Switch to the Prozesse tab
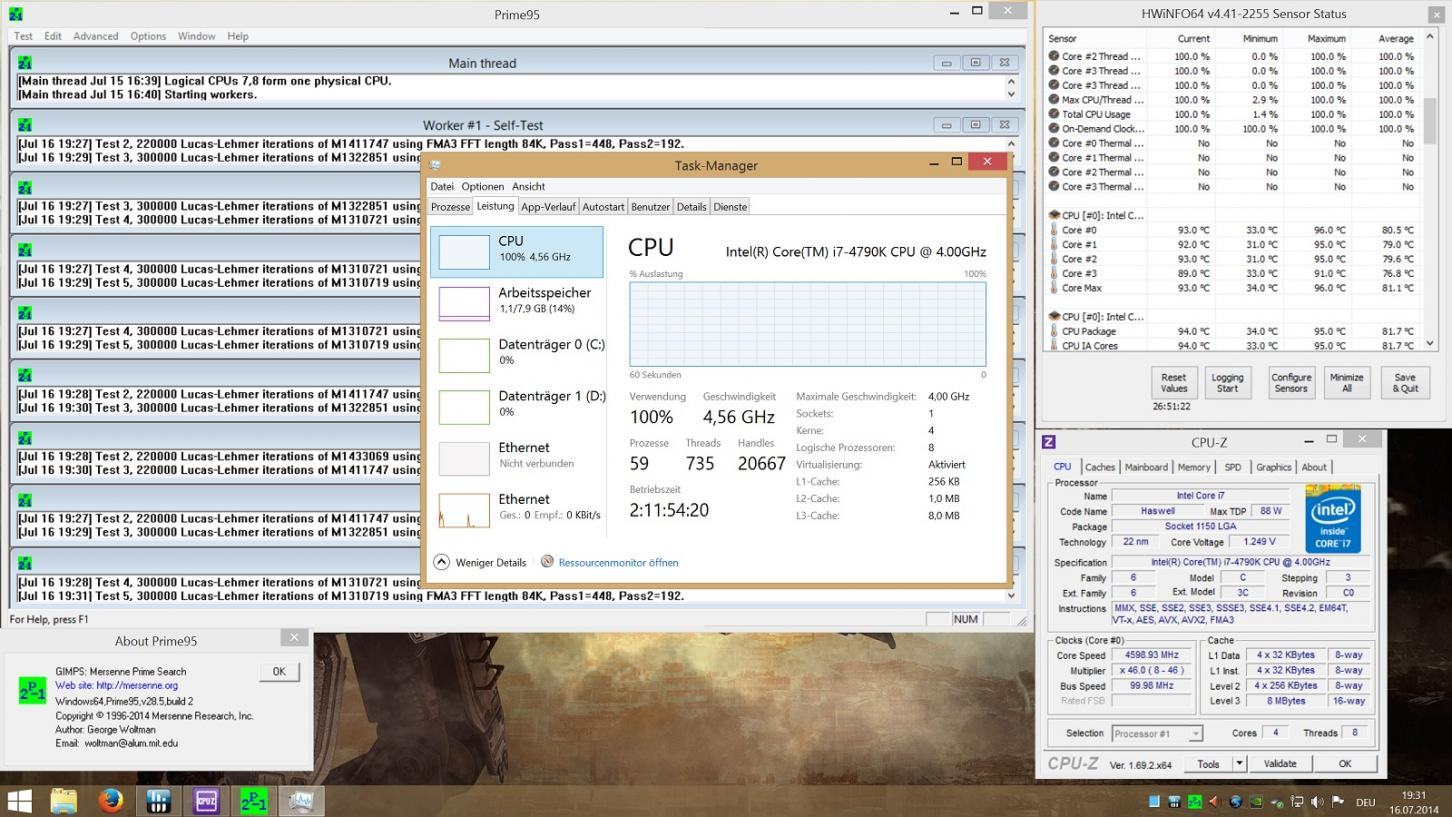The height and width of the screenshot is (817, 1452). tap(450, 207)
